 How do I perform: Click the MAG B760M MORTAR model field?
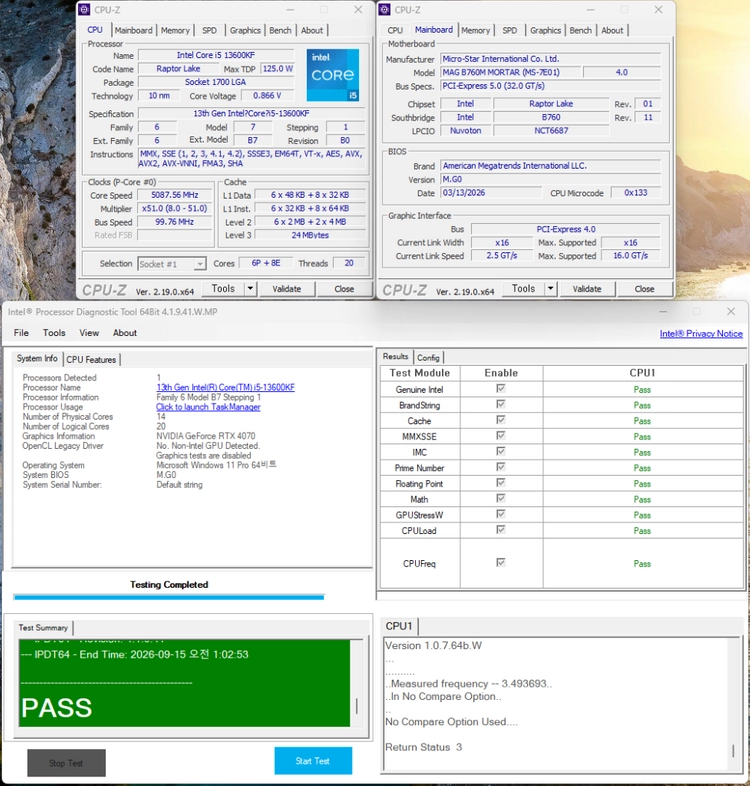pyautogui.click(x=510, y=72)
